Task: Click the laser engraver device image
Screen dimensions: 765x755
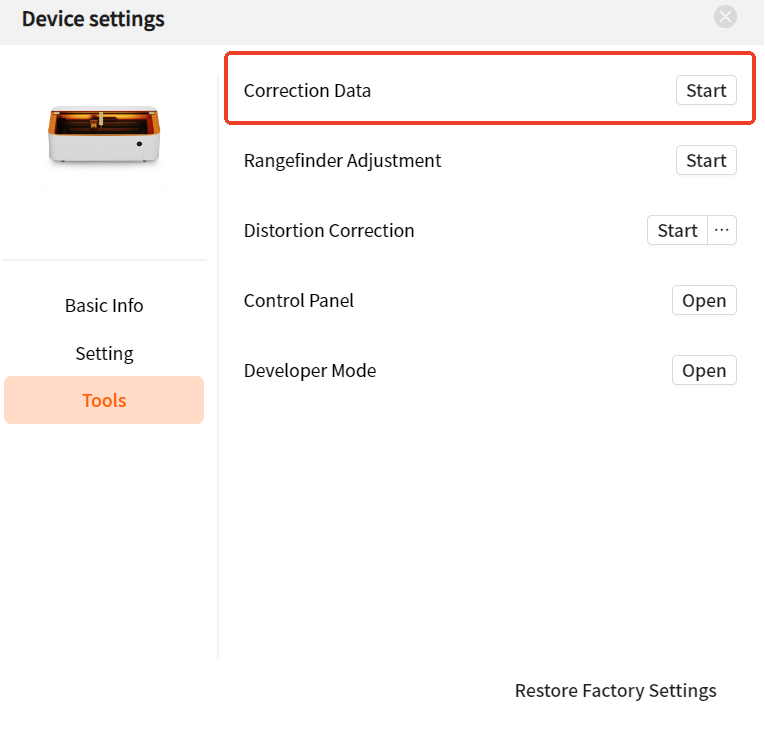Action: [x=104, y=134]
